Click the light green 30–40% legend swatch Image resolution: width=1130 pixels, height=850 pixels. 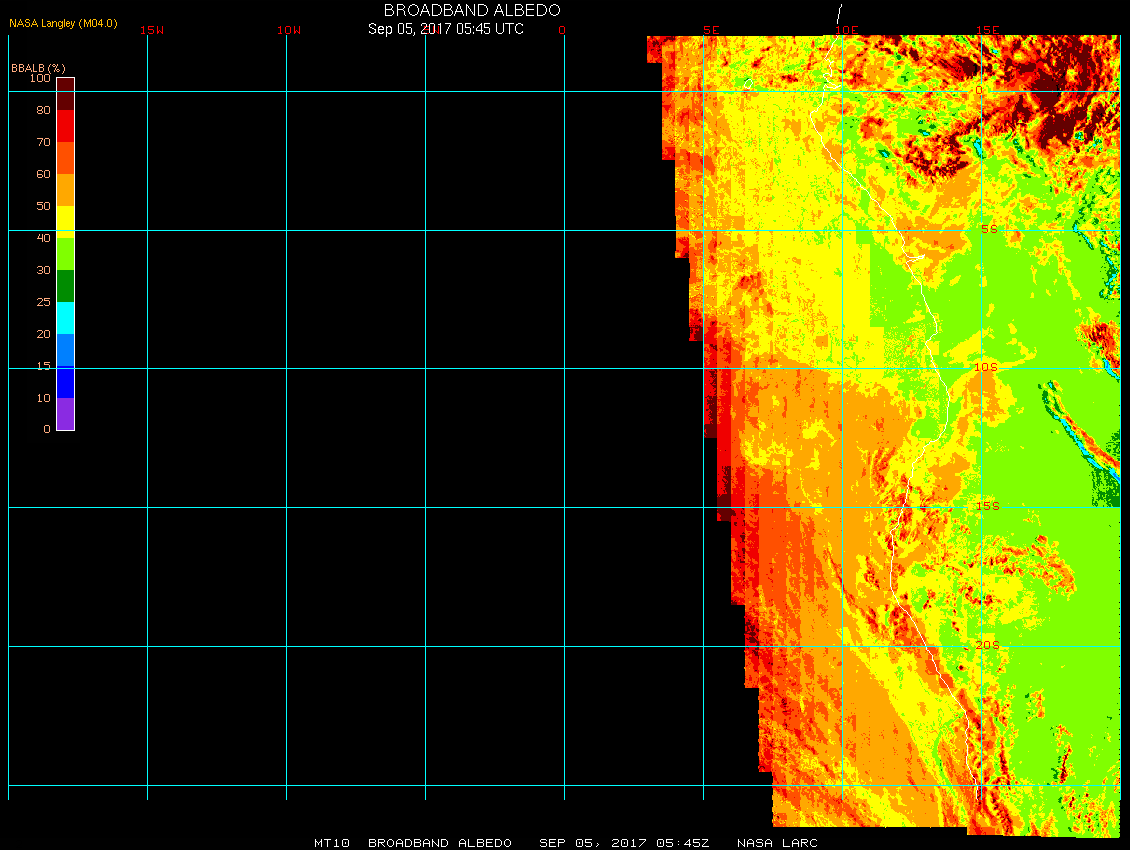[x=65, y=254]
